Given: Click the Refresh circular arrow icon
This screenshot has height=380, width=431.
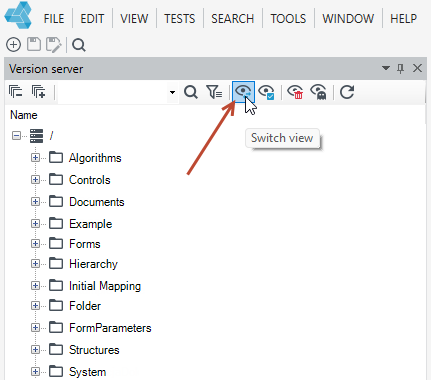Looking at the screenshot, I should click(347, 92).
